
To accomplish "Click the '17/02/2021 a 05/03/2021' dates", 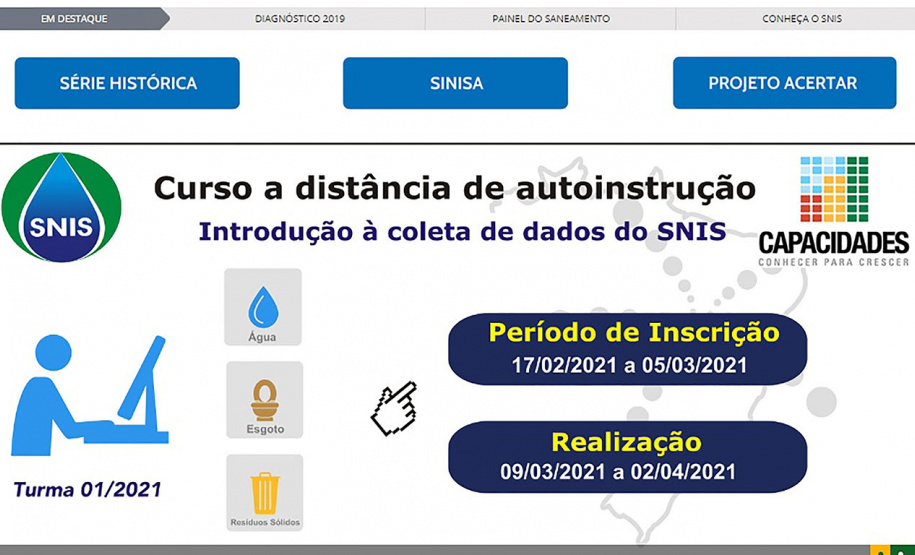I will pos(629,365).
